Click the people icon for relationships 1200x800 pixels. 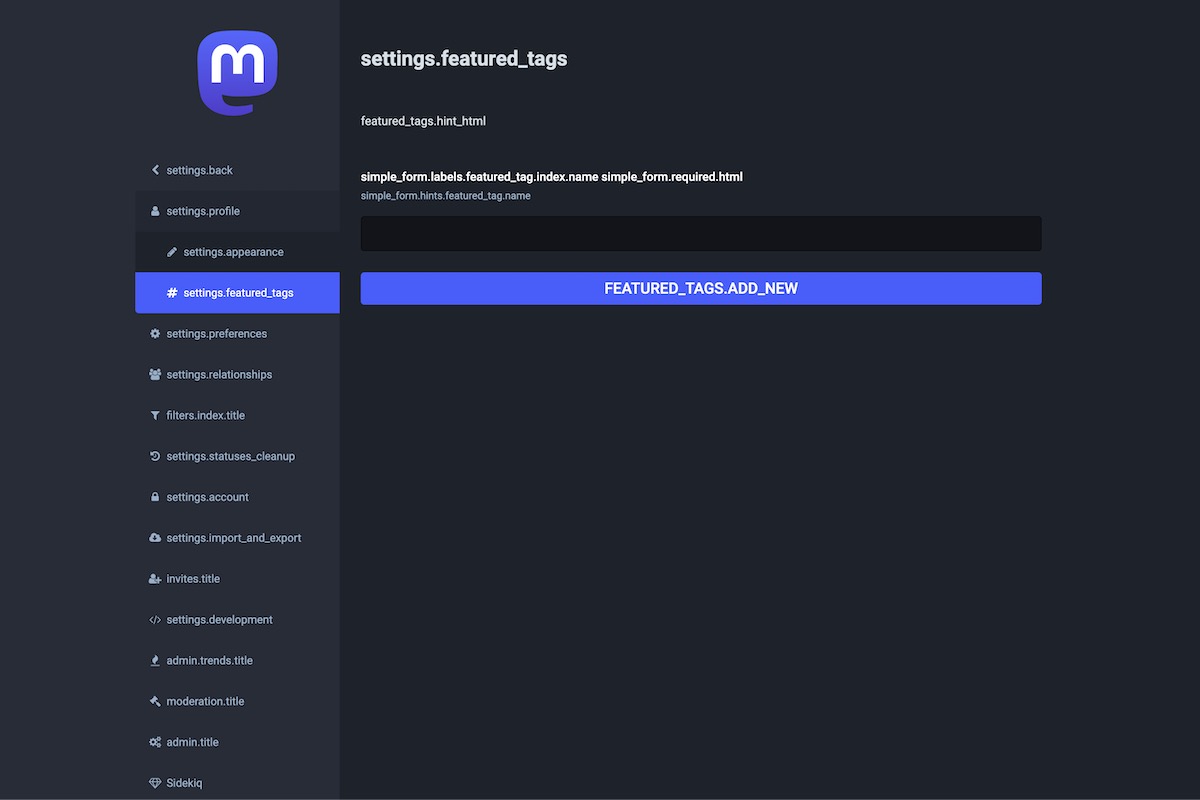[155, 375]
